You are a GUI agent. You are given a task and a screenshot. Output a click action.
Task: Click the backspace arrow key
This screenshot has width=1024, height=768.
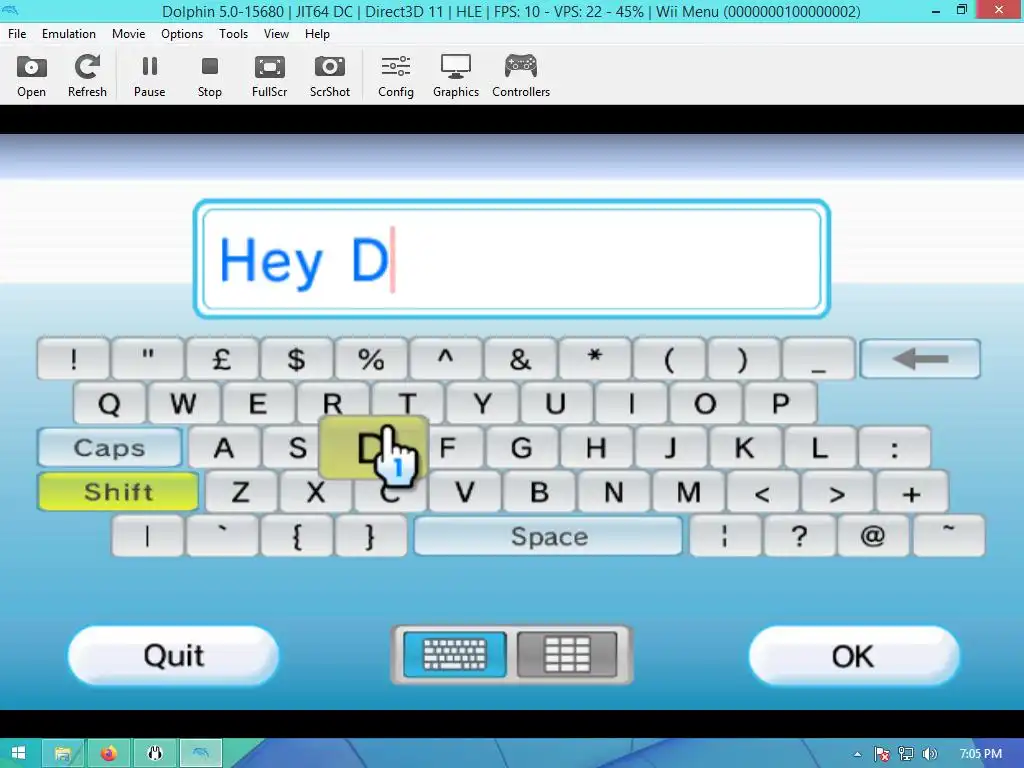click(920, 359)
